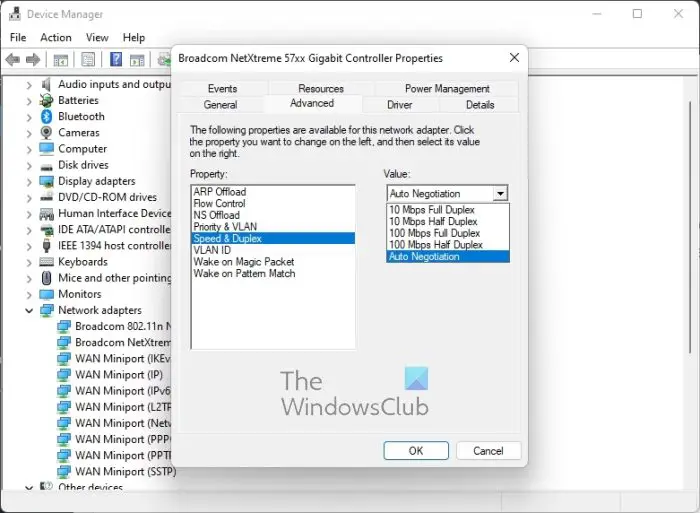The height and width of the screenshot is (513, 700).
Task: Click the Network adapters category icon
Action: coord(46,310)
